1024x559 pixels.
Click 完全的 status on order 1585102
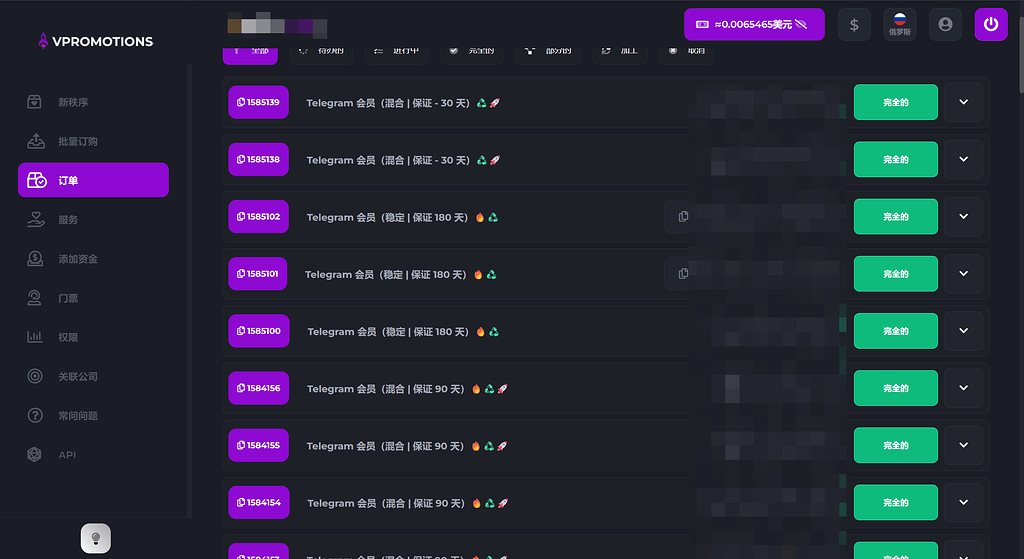tap(896, 216)
